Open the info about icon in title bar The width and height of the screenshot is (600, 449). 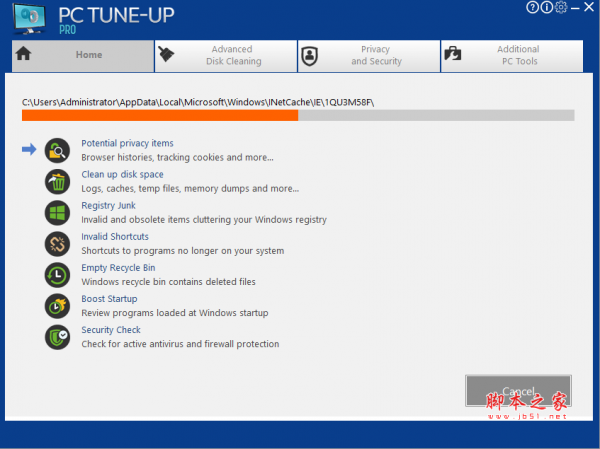[x=546, y=7]
